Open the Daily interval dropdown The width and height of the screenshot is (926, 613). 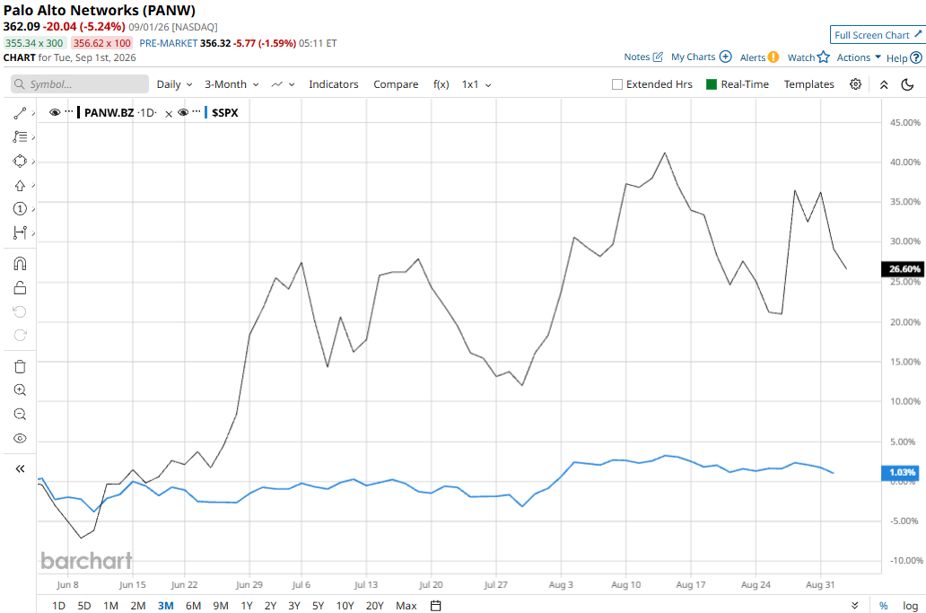point(174,84)
